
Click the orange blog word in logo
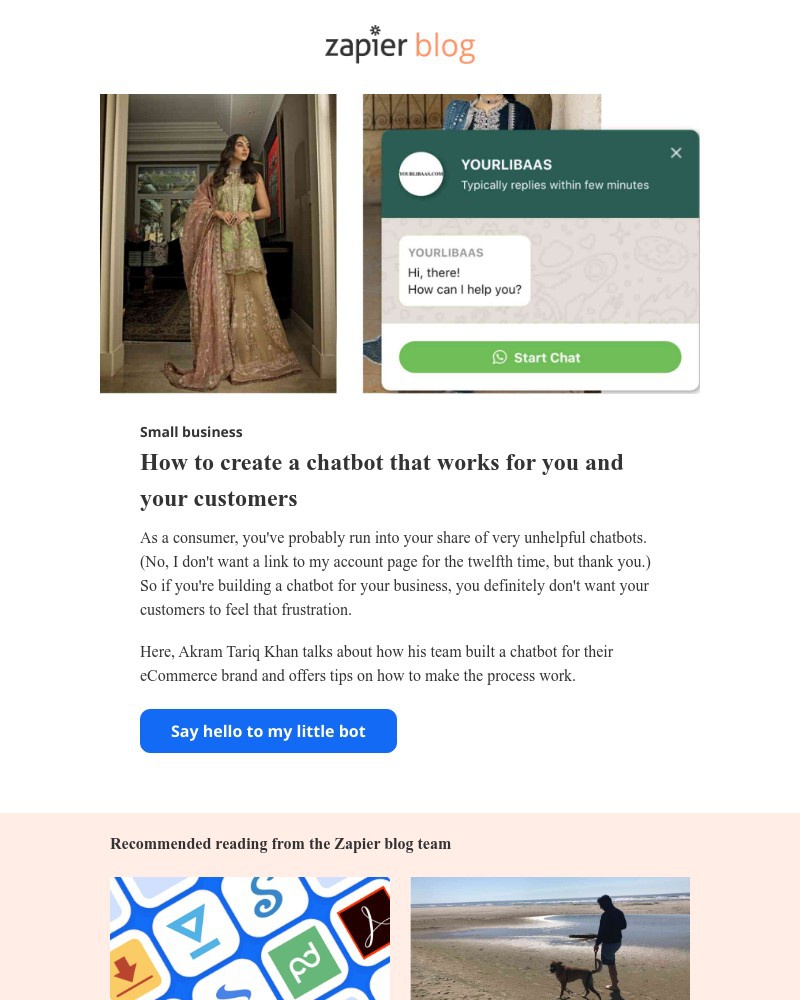click(445, 47)
